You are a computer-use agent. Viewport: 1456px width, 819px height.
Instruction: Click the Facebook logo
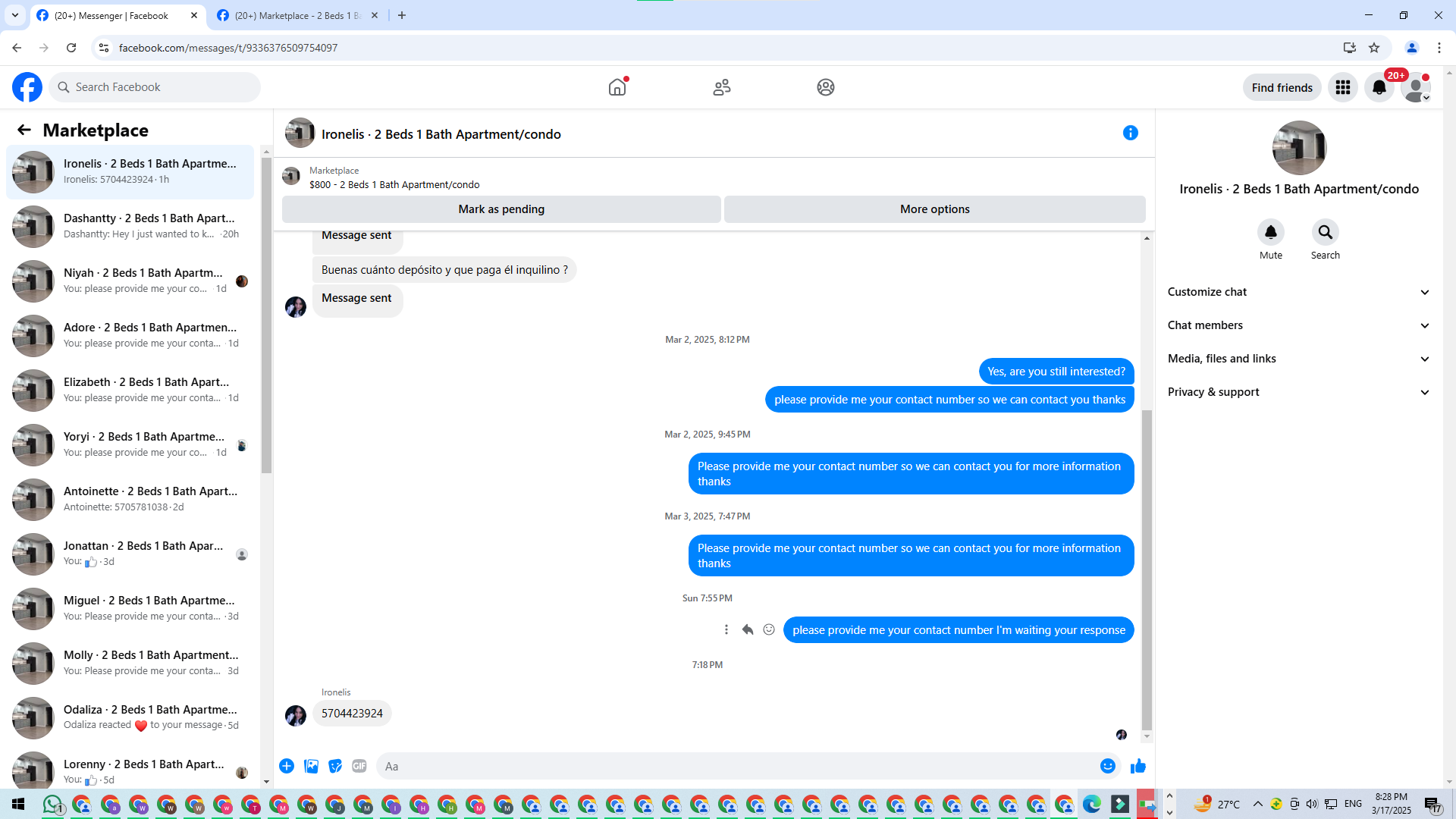27,87
